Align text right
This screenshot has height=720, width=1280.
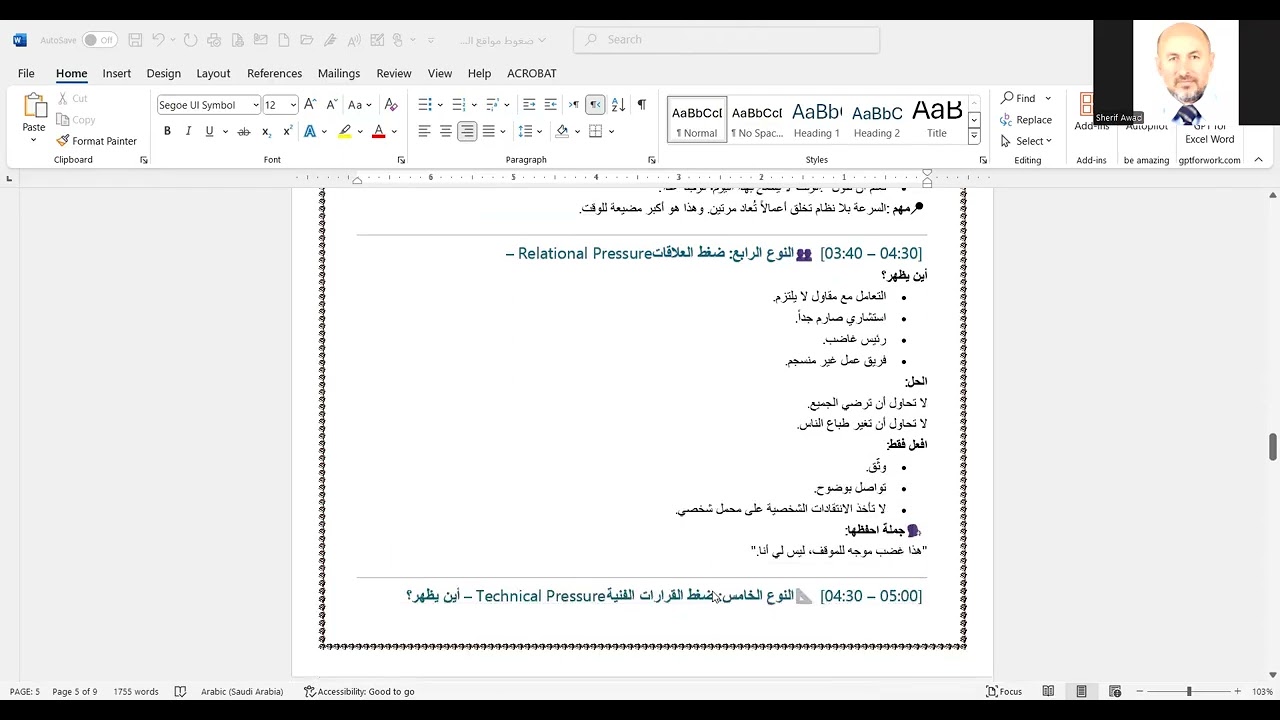pyautogui.click(x=467, y=131)
